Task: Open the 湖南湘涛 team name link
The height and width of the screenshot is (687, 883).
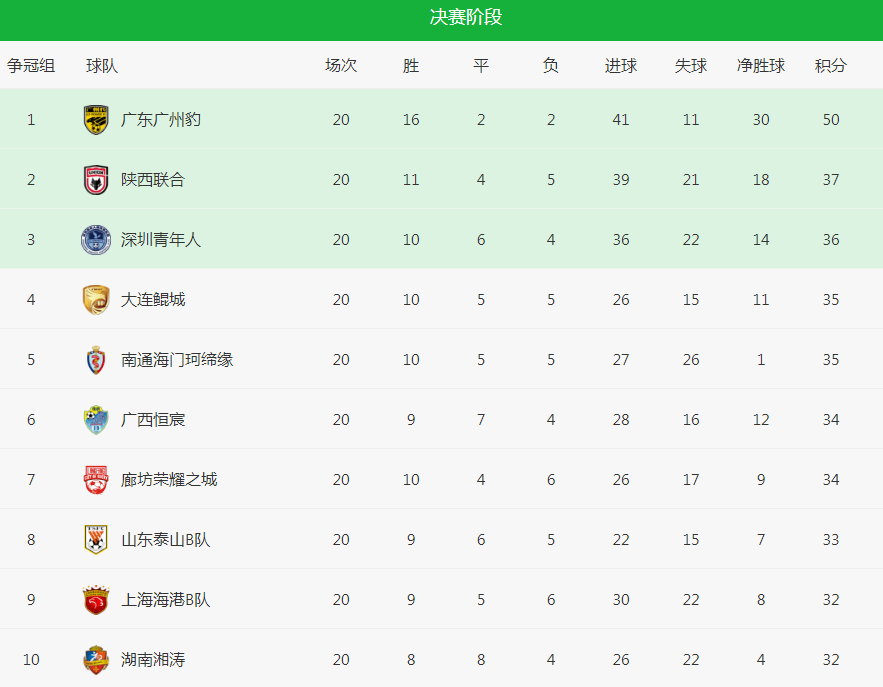Action: click(153, 659)
